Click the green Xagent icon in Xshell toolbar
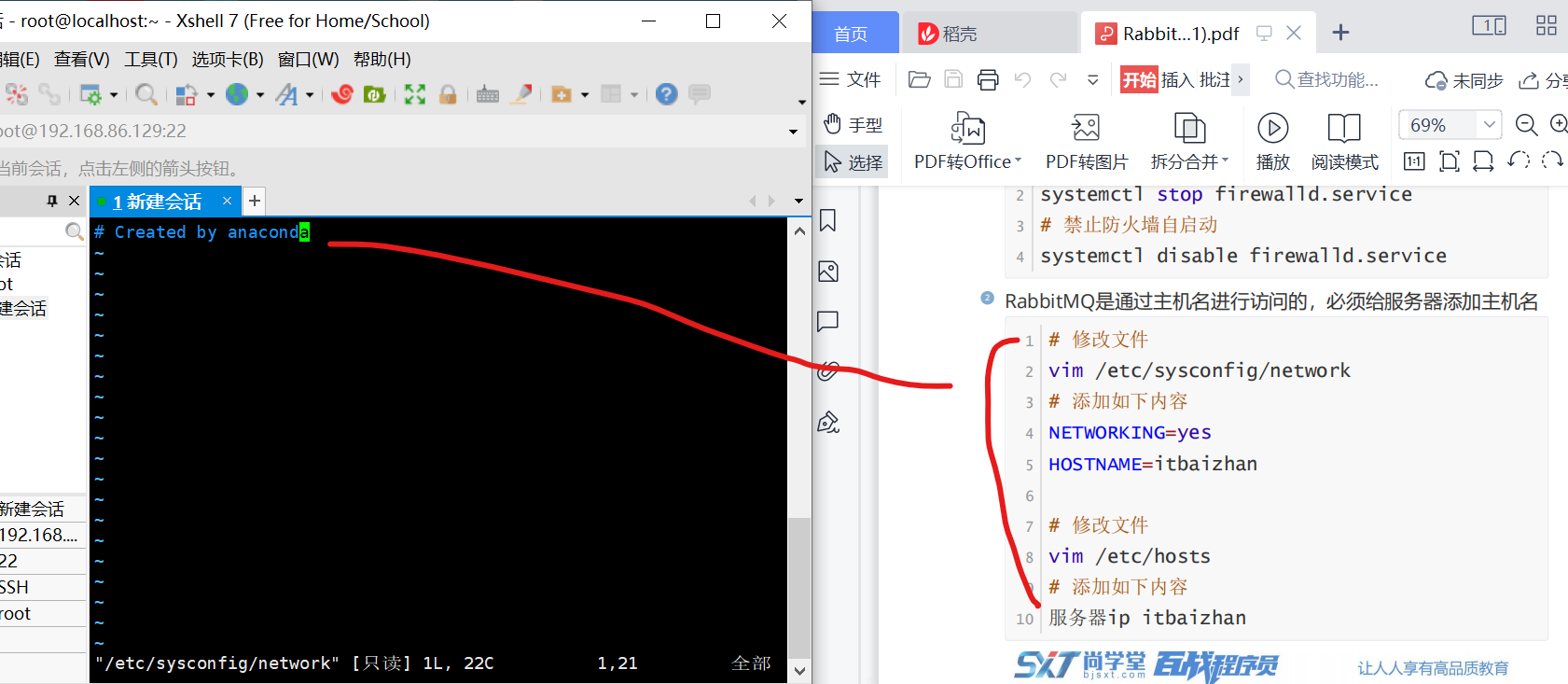 (x=374, y=94)
